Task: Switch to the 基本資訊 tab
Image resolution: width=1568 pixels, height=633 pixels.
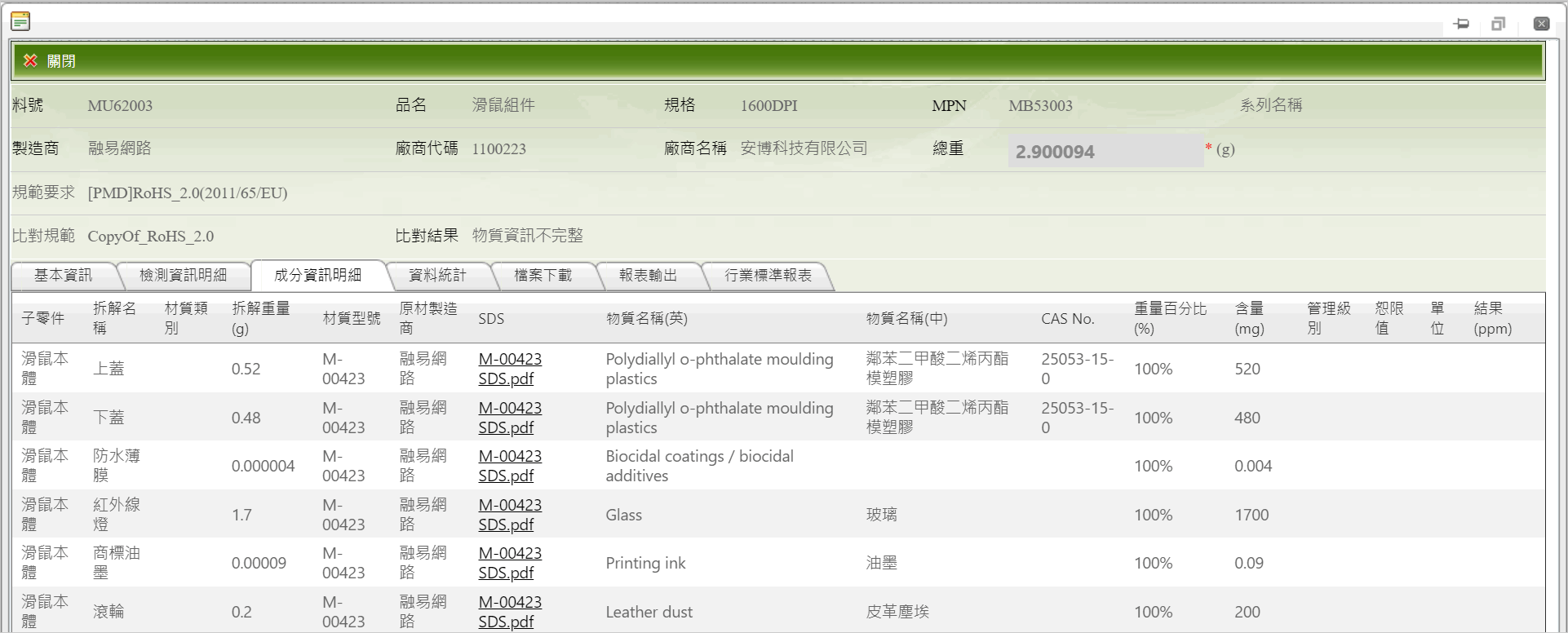Action: (x=63, y=276)
